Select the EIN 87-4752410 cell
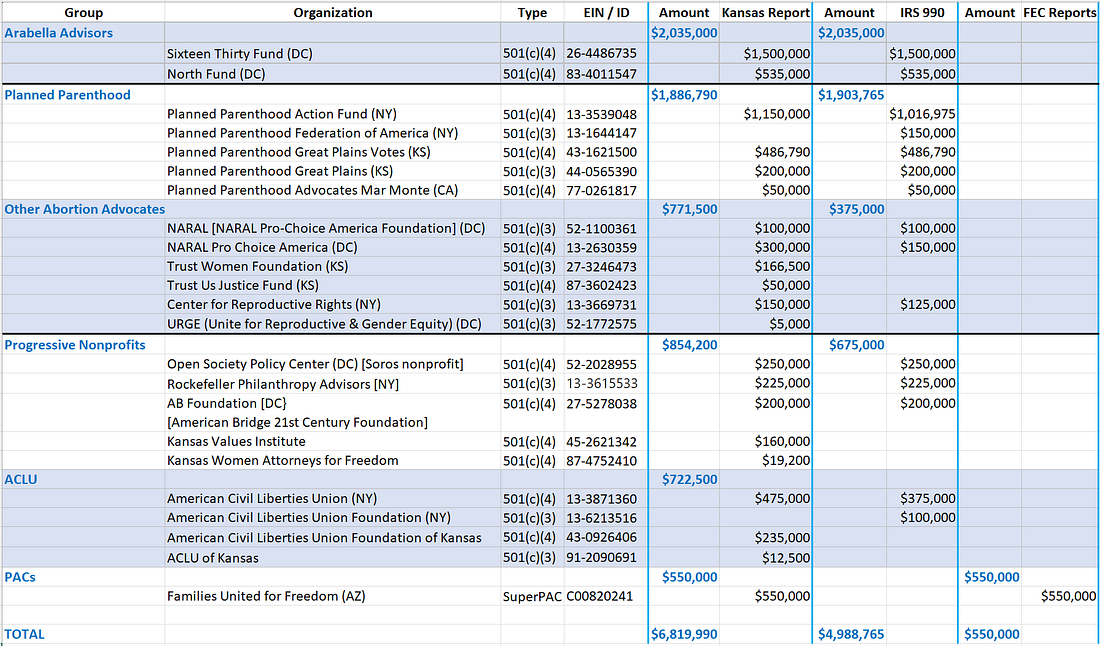 coord(606,461)
